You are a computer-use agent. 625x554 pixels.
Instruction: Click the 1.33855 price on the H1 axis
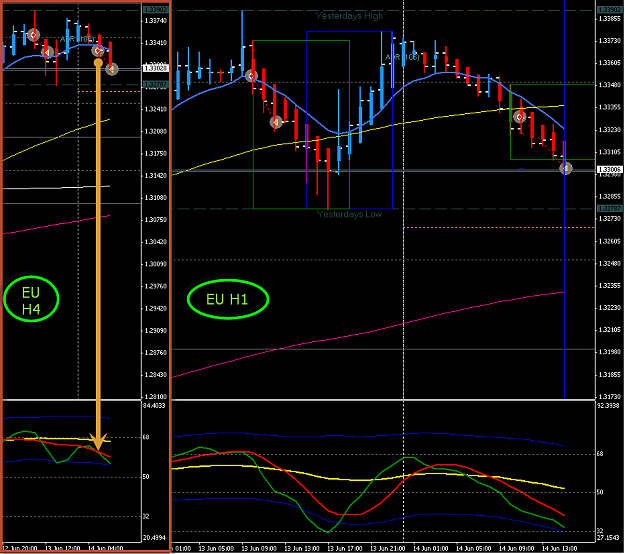[610, 19]
